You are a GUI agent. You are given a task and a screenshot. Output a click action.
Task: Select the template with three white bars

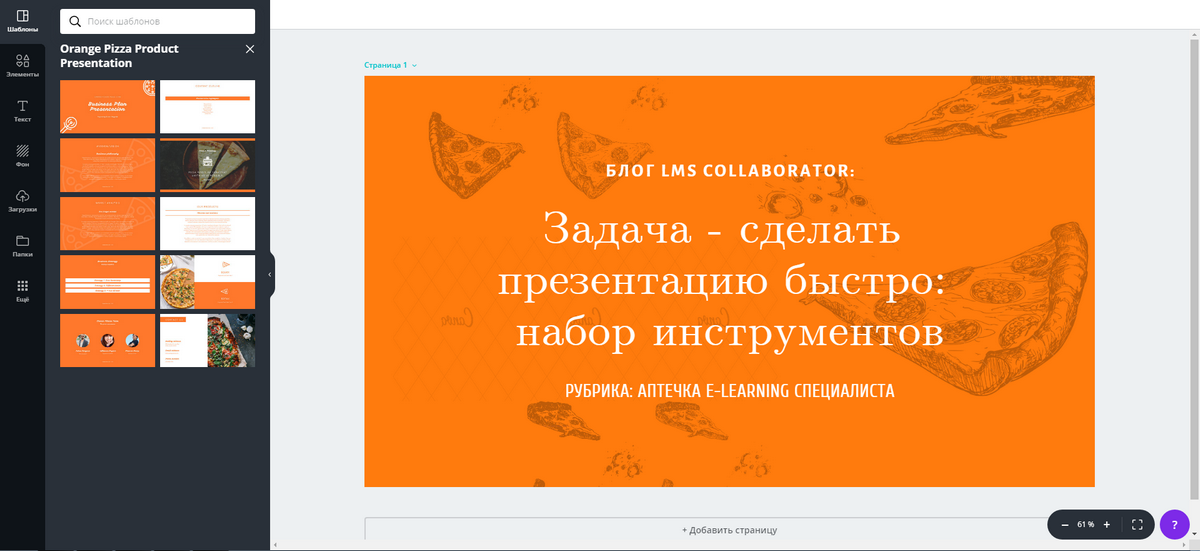point(107,282)
